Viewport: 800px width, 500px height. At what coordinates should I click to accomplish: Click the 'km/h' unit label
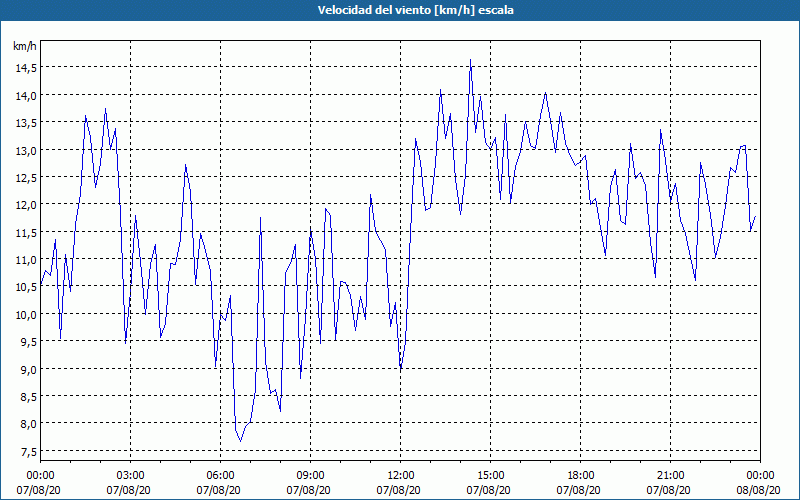click(x=25, y=46)
